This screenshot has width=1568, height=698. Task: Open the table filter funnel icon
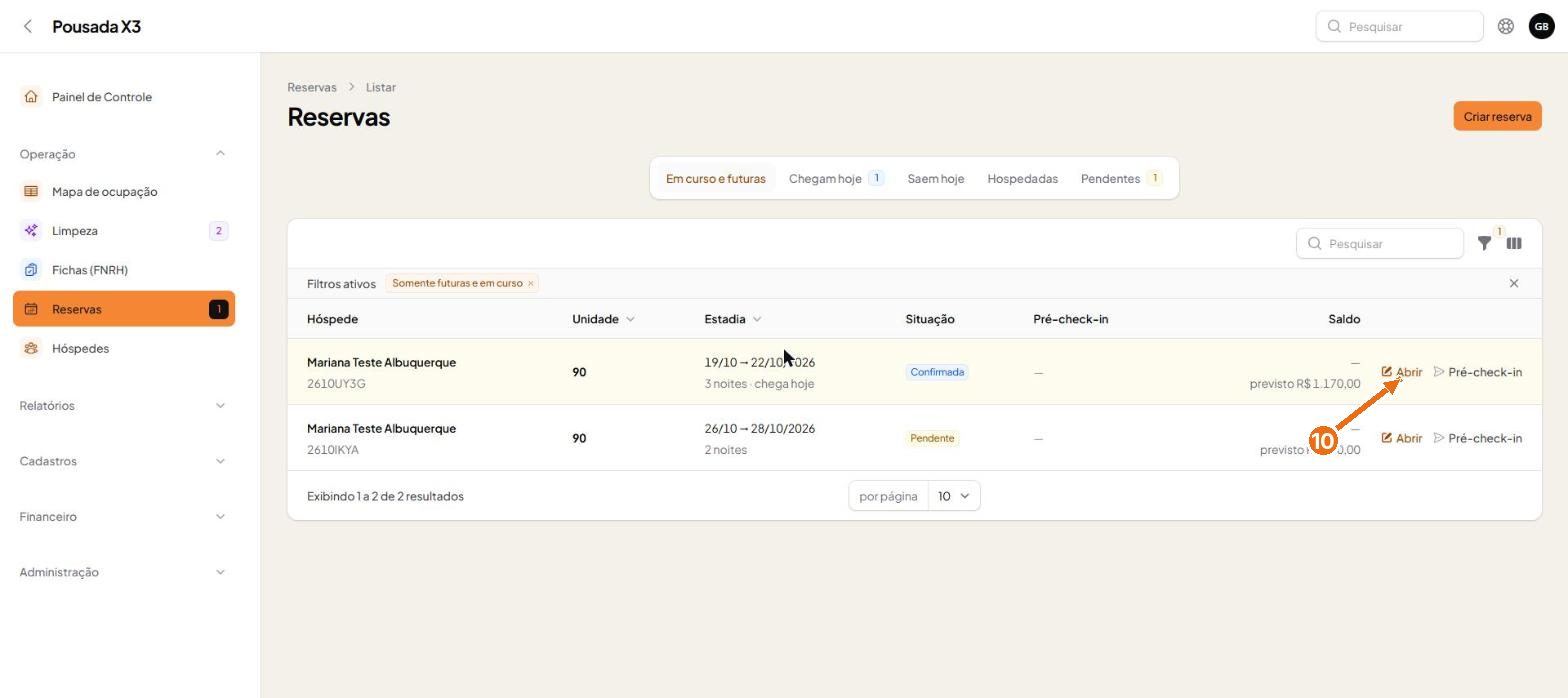point(1485,243)
